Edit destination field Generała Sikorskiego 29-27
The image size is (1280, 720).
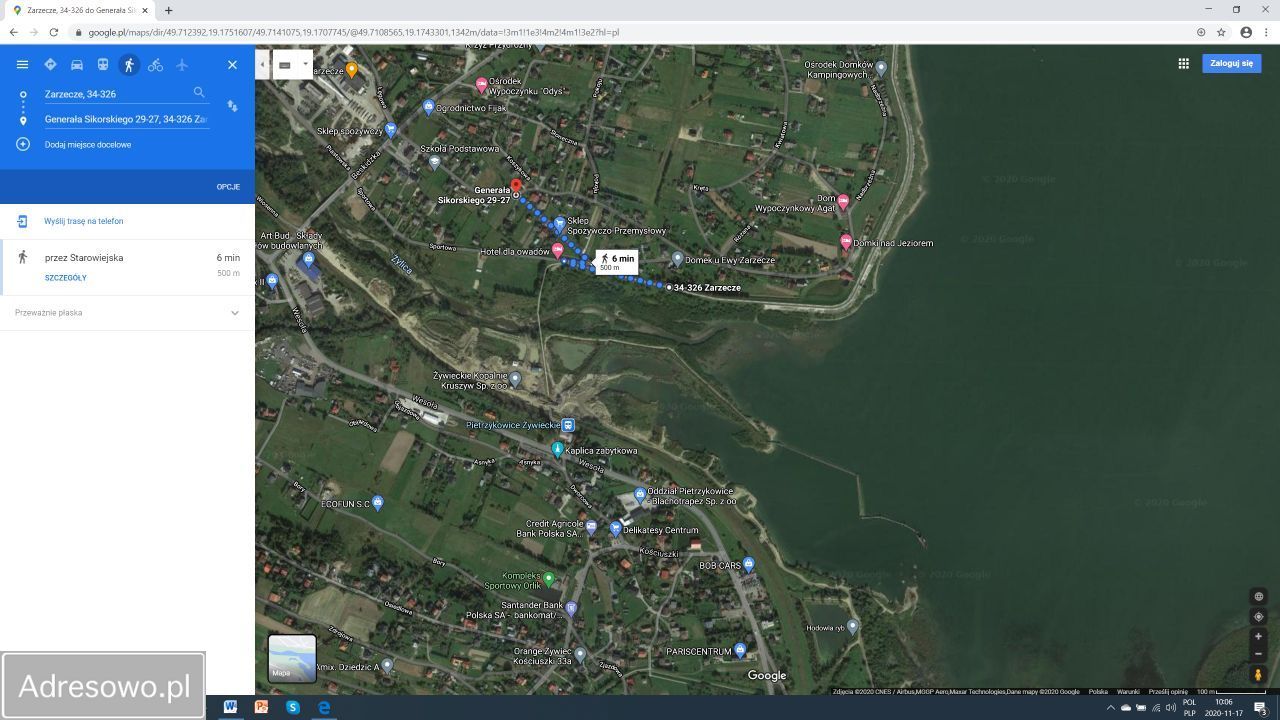(x=126, y=119)
